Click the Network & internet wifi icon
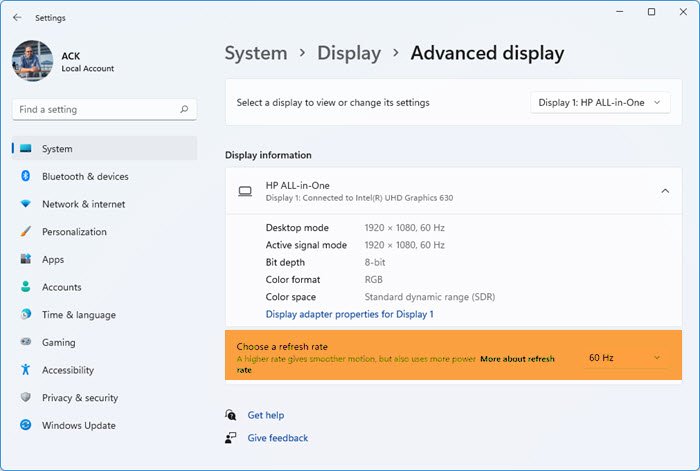This screenshot has width=700, height=471. point(26,204)
